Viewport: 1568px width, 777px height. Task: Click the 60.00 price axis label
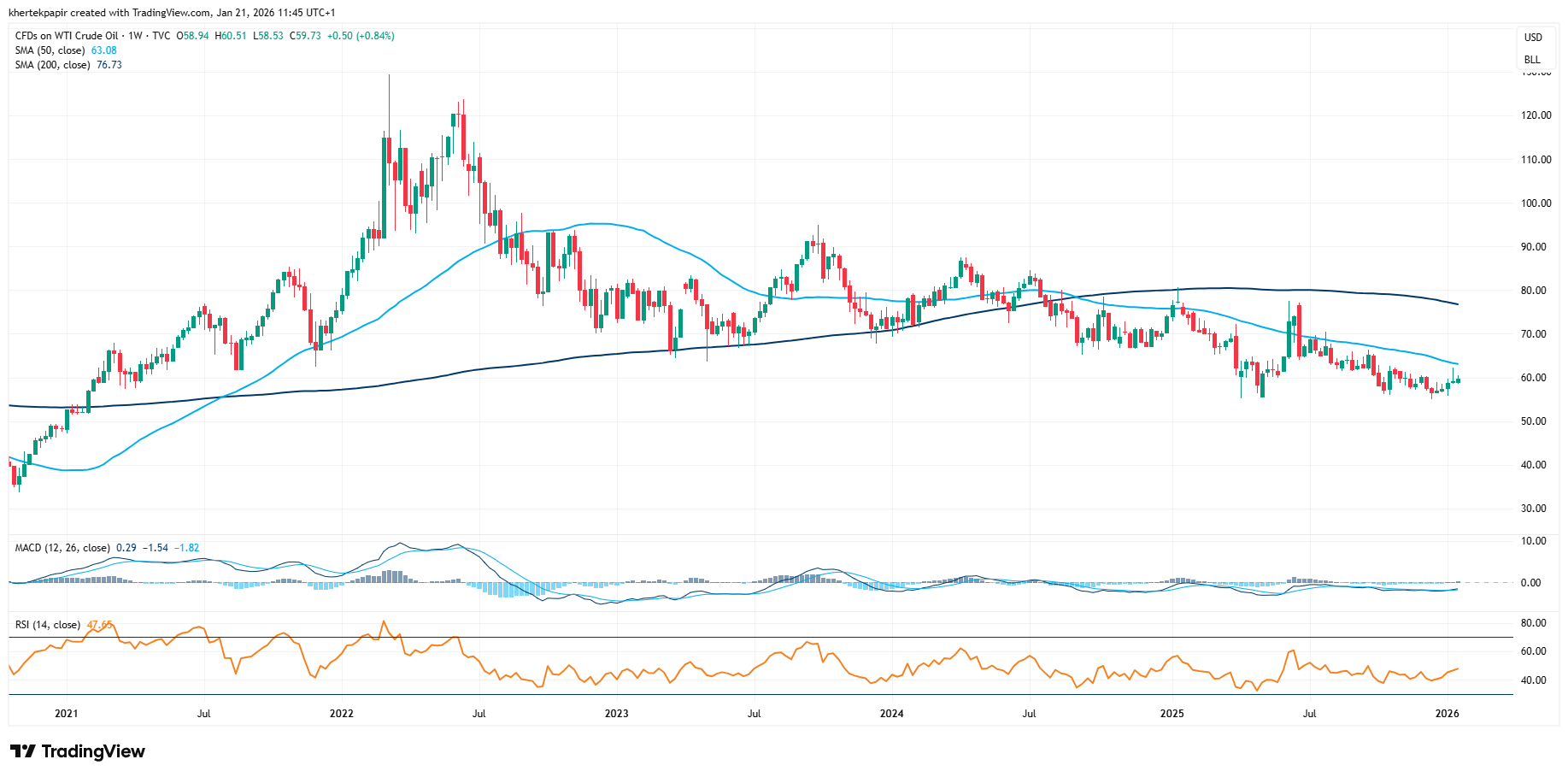pyautogui.click(x=1536, y=378)
